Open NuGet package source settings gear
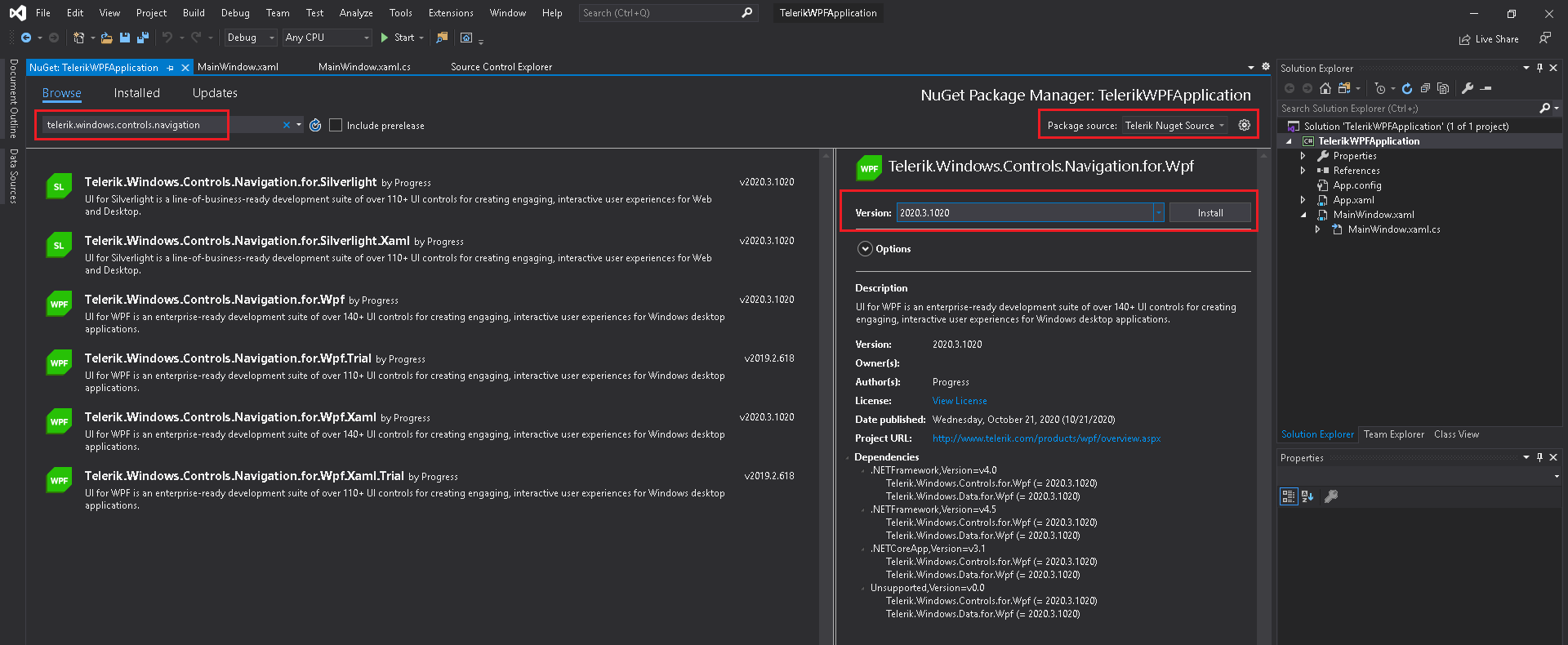 [x=1245, y=125]
